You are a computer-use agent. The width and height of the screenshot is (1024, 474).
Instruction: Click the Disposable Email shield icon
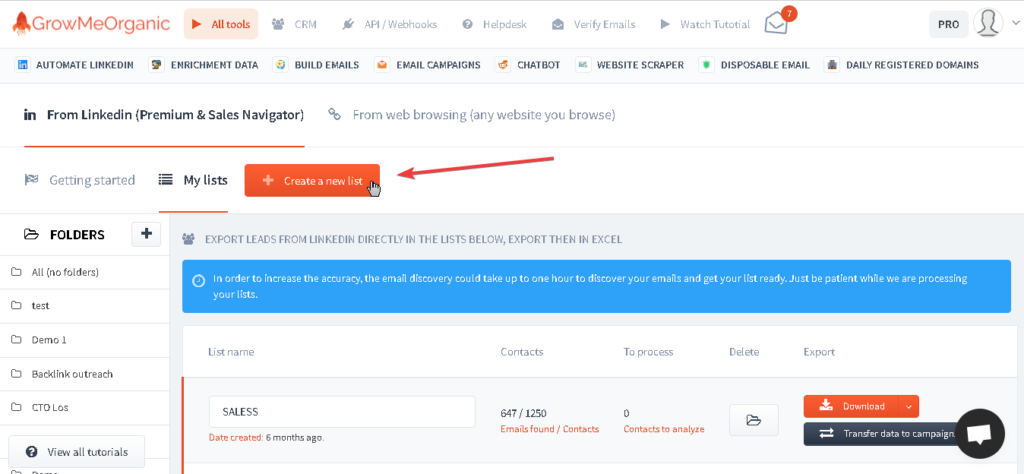(x=707, y=65)
